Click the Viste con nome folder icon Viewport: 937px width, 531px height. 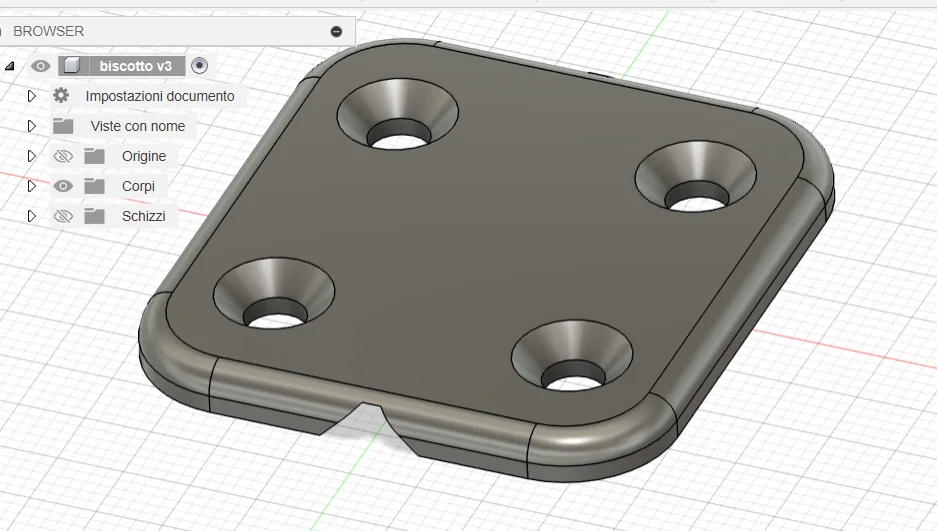click(63, 126)
